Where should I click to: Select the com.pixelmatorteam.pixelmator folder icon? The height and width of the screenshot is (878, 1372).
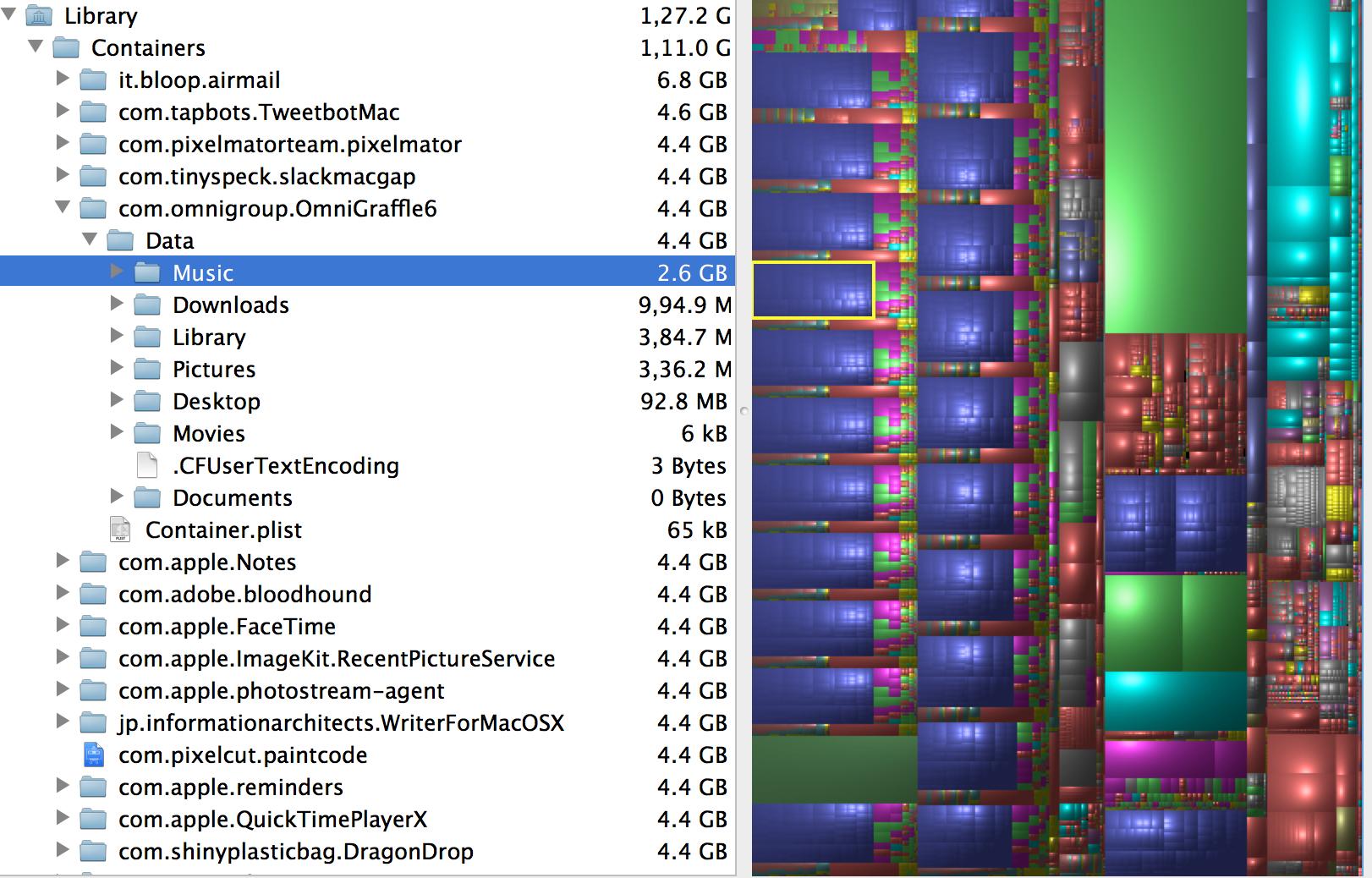(93, 145)
